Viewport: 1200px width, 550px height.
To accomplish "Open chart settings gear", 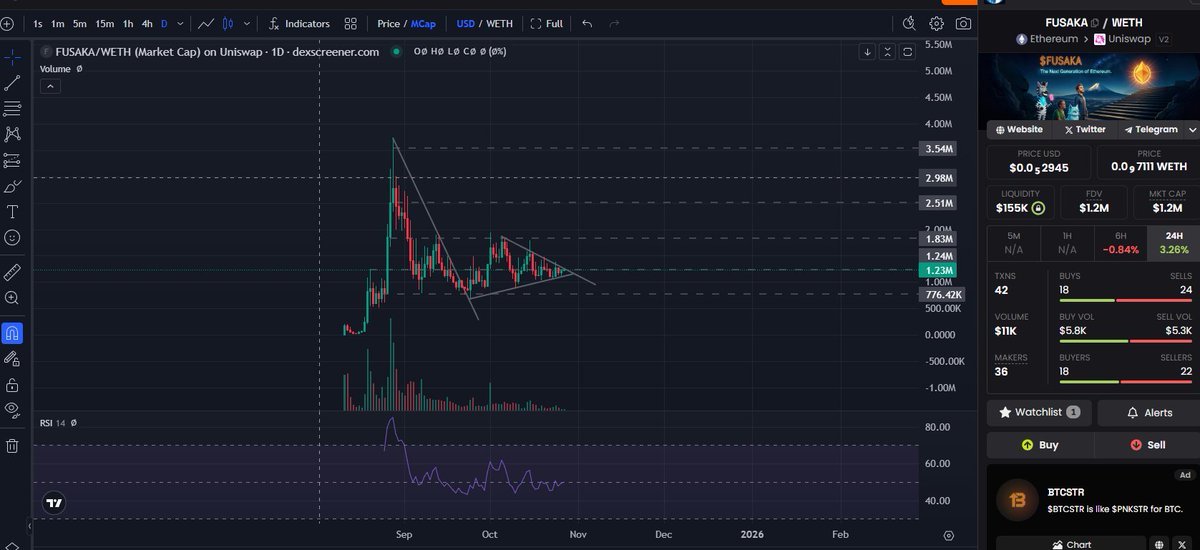I will 936,23.
